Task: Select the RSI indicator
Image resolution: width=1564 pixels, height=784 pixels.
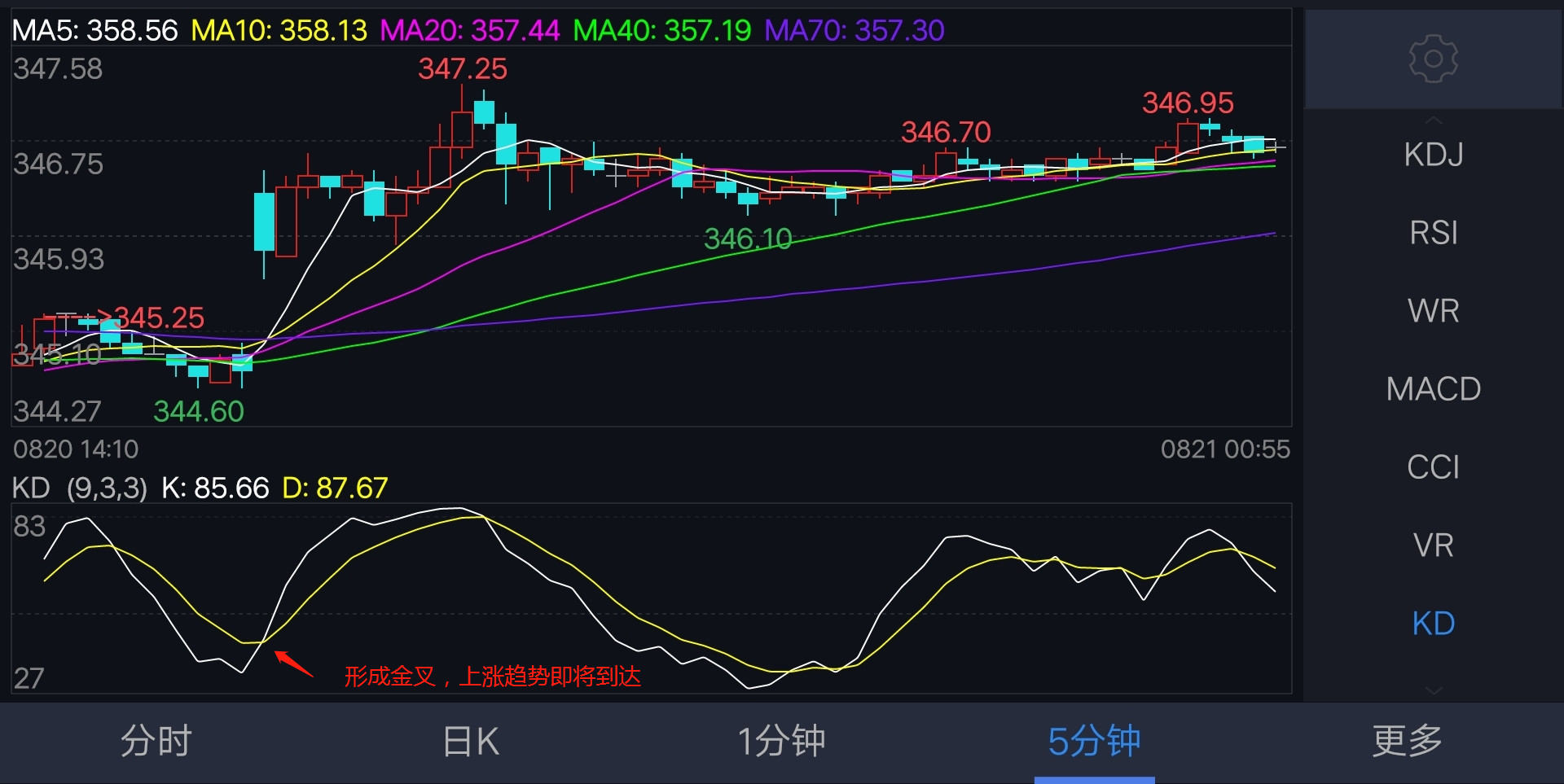Action: pyautogui.click(x=1434, y=232)
